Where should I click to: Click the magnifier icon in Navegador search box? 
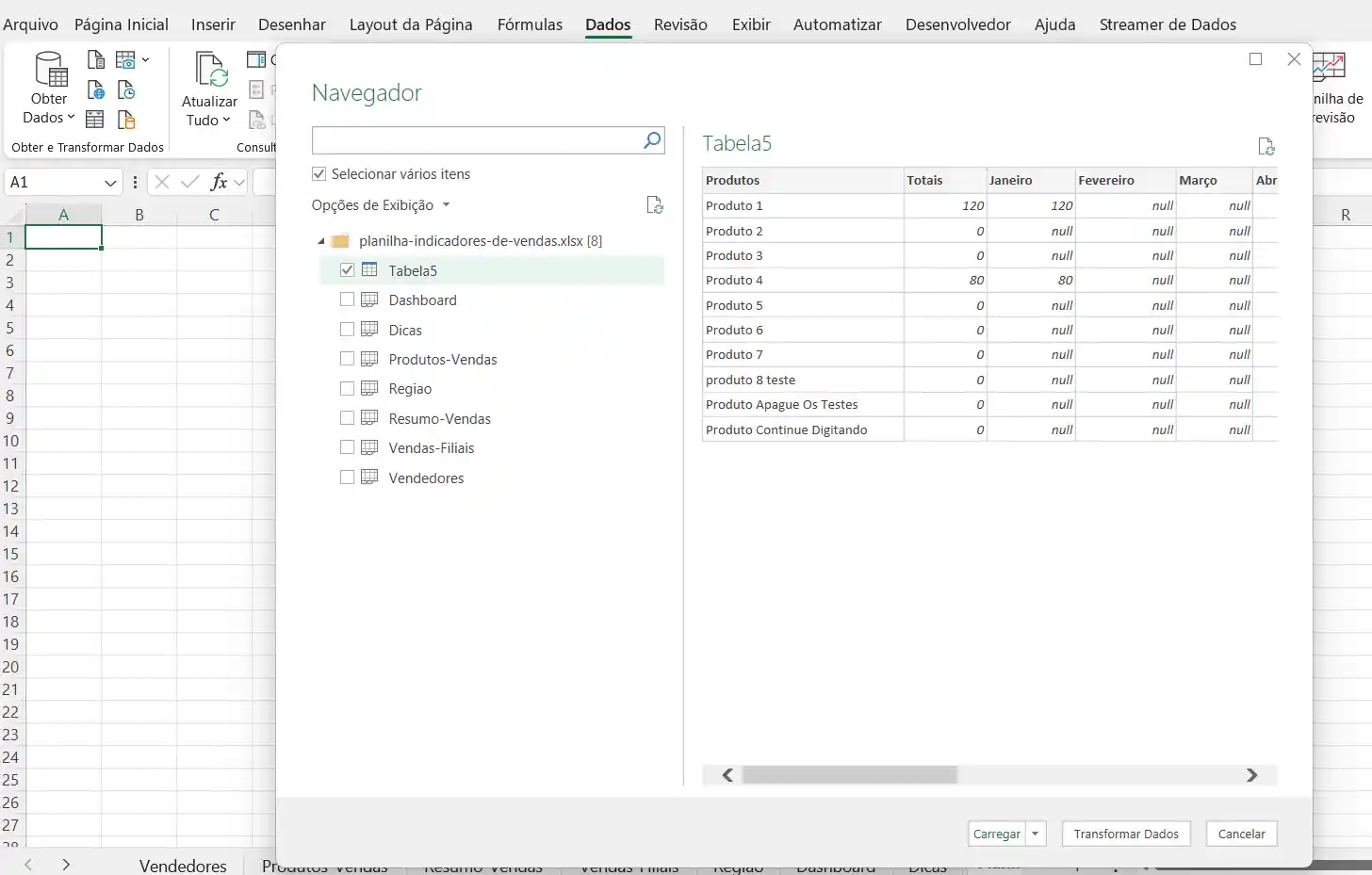651,139
